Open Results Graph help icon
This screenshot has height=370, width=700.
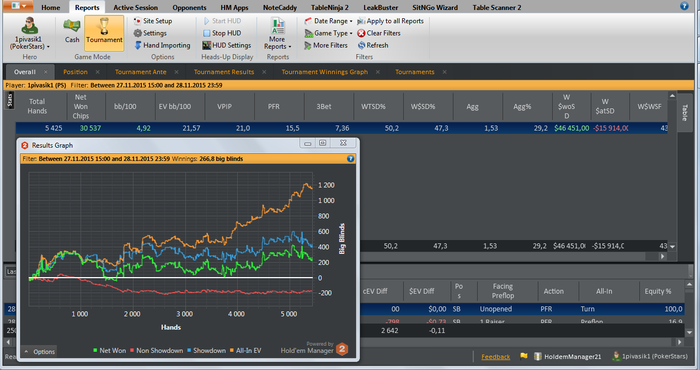pos(350,158)
